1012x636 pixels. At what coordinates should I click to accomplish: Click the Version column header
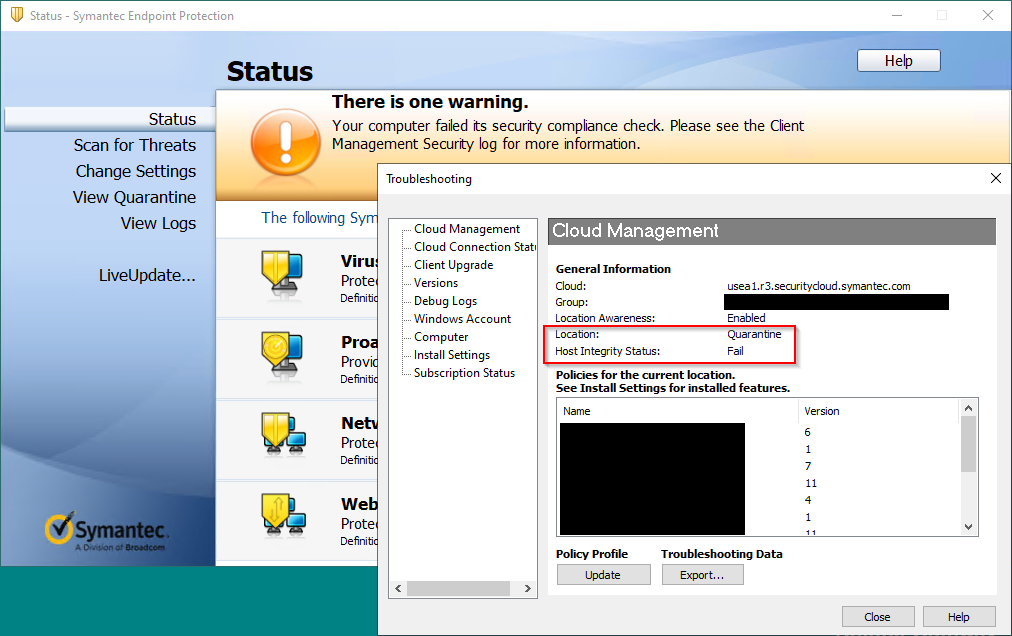tap(822, 411)
